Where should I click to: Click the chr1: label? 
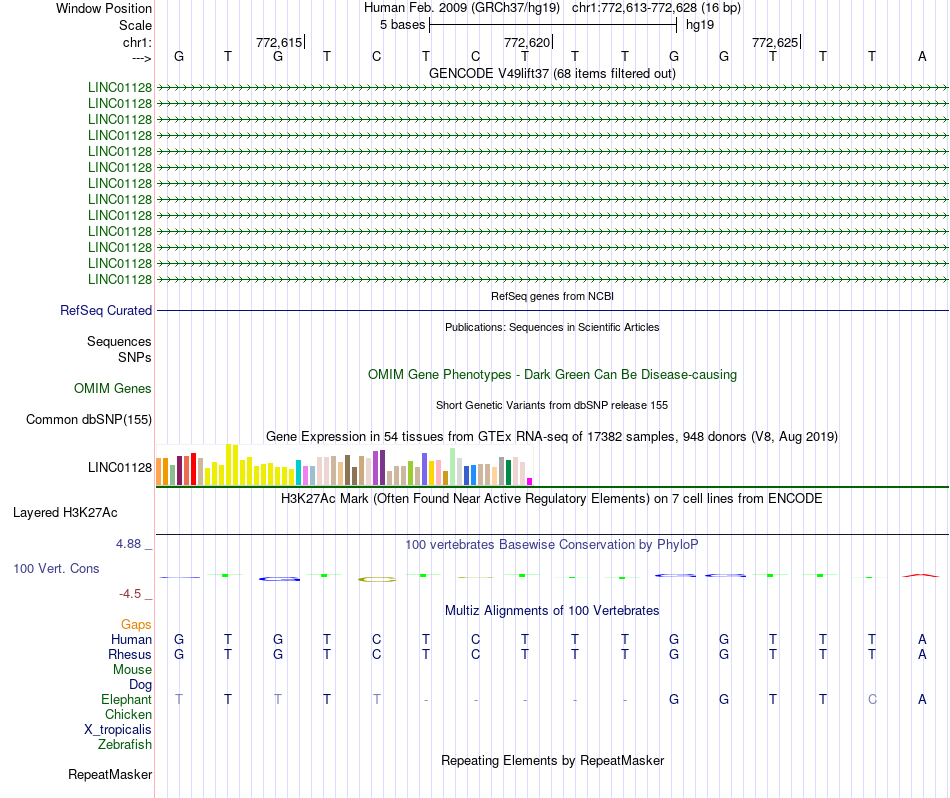[137, 42]
